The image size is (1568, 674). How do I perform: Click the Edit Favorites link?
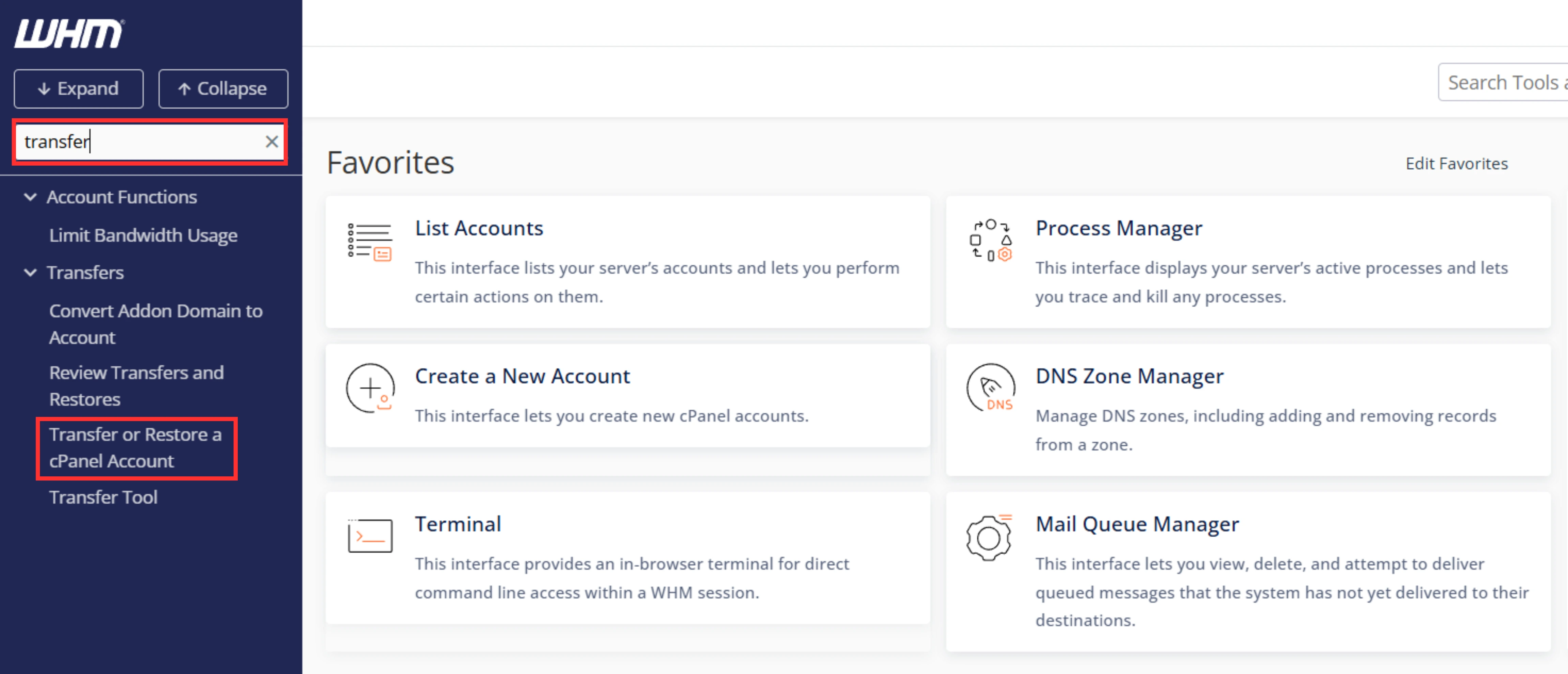(x=1456, y=163)
